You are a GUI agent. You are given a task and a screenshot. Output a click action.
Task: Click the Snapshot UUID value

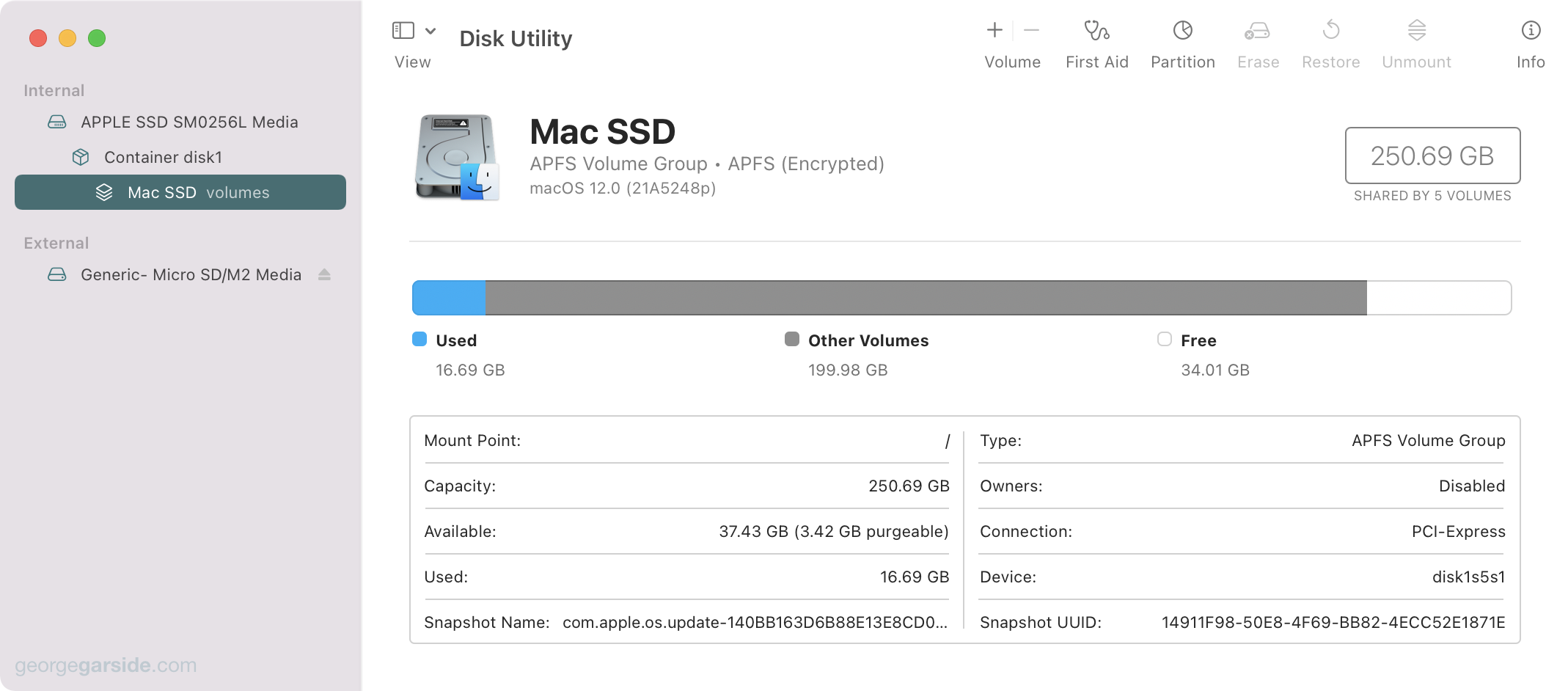(x=1333, y=623)
